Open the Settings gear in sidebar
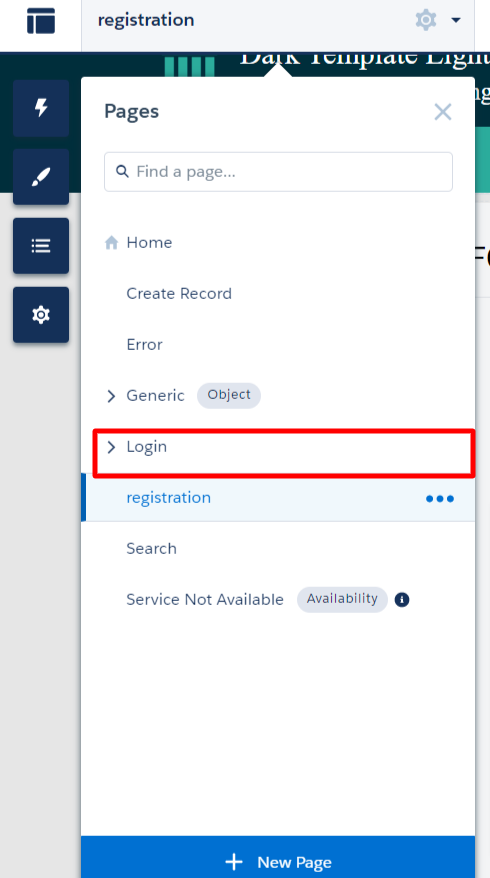 (41, 315)
